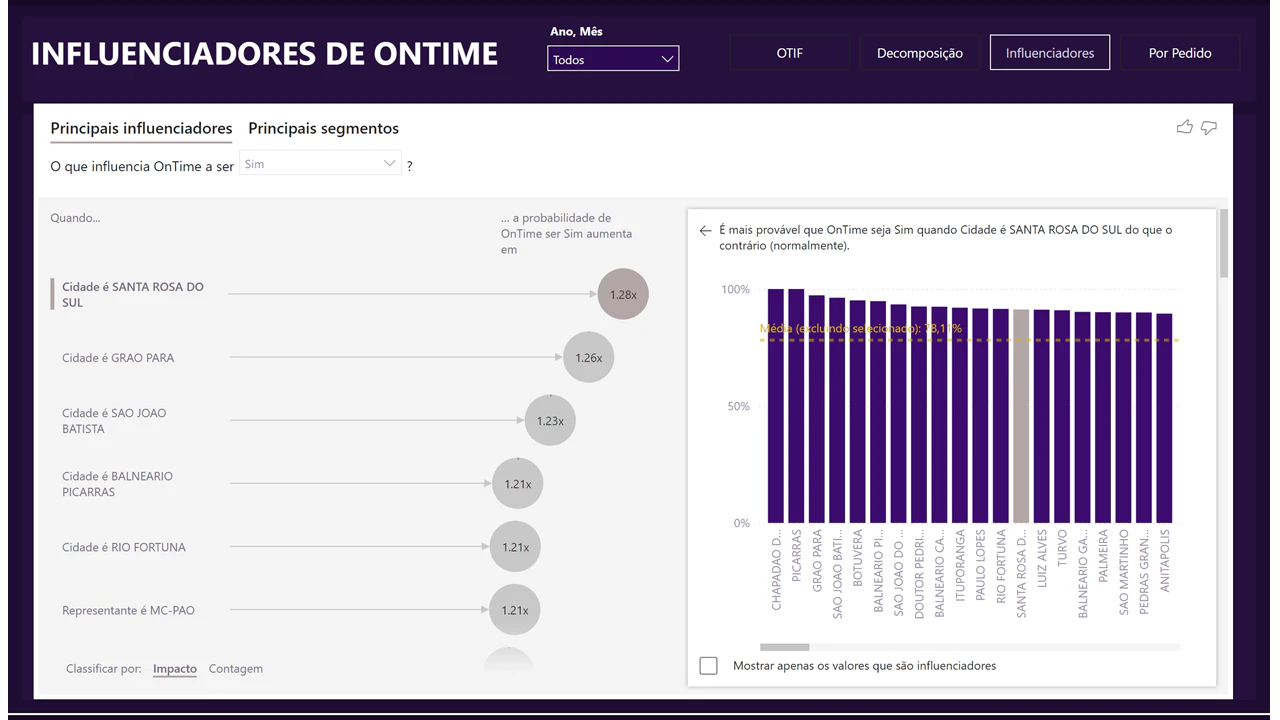Open the OnTime value 'Sim' dropdown
1280x720 pixels.
[321, 164]
